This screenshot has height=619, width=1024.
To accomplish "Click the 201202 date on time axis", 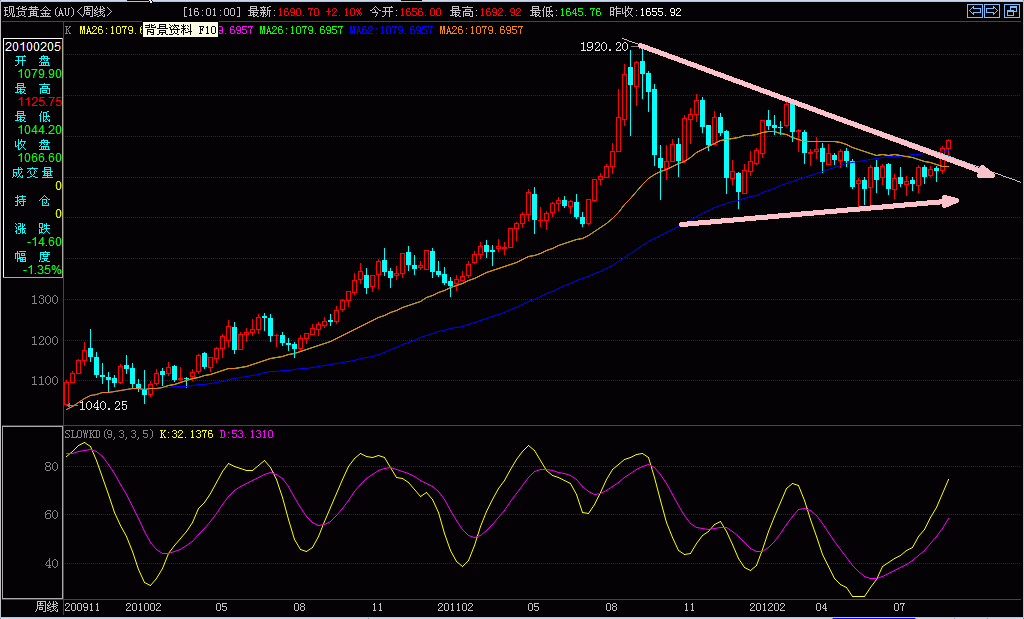I will tap(767, 607).
